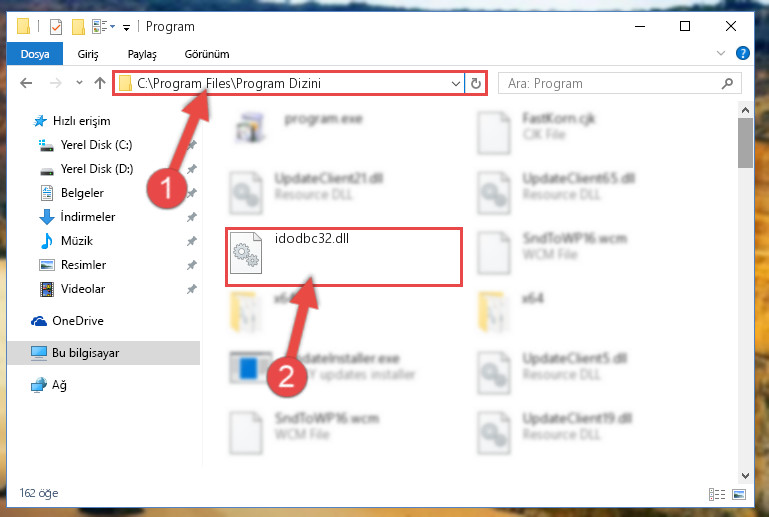Open the Paylaş ribbon tab
Viewport: 769px width, 517px height.
coord(142,54)
